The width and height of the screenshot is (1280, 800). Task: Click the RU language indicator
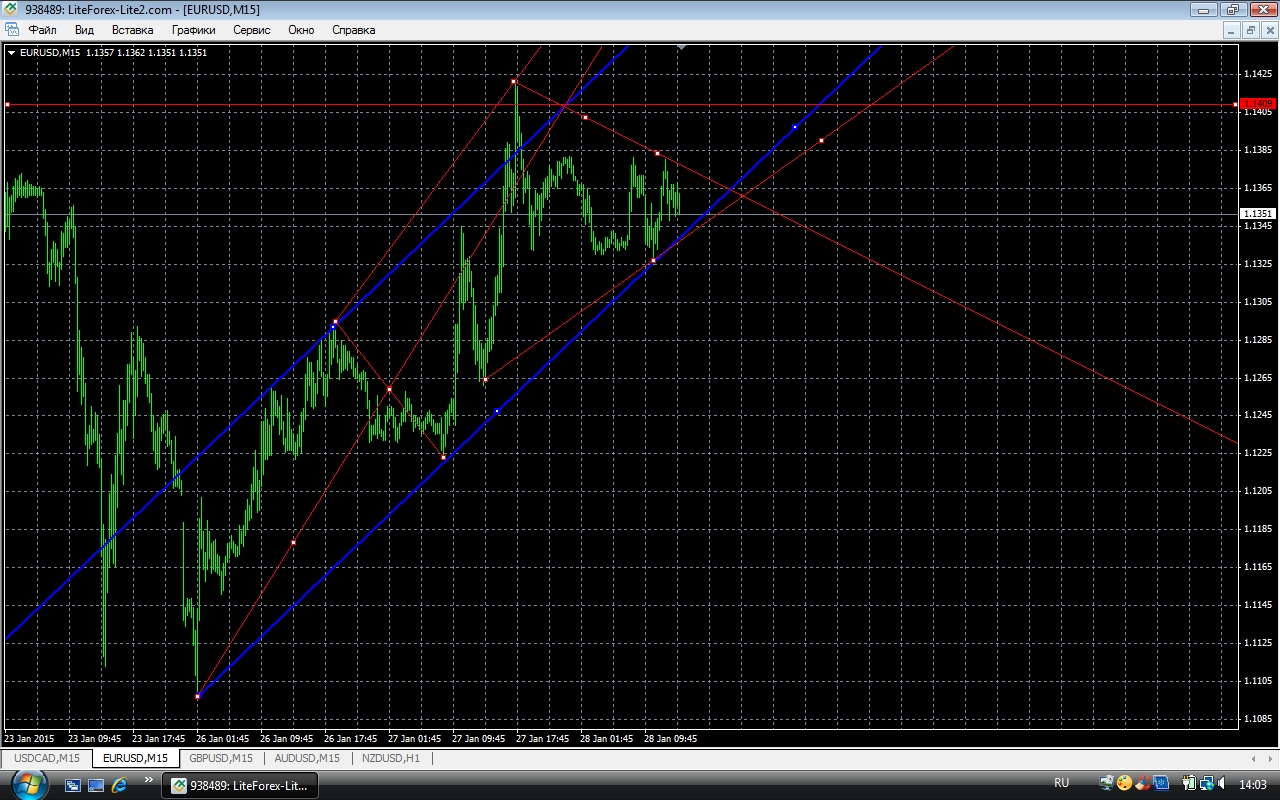1061,783
